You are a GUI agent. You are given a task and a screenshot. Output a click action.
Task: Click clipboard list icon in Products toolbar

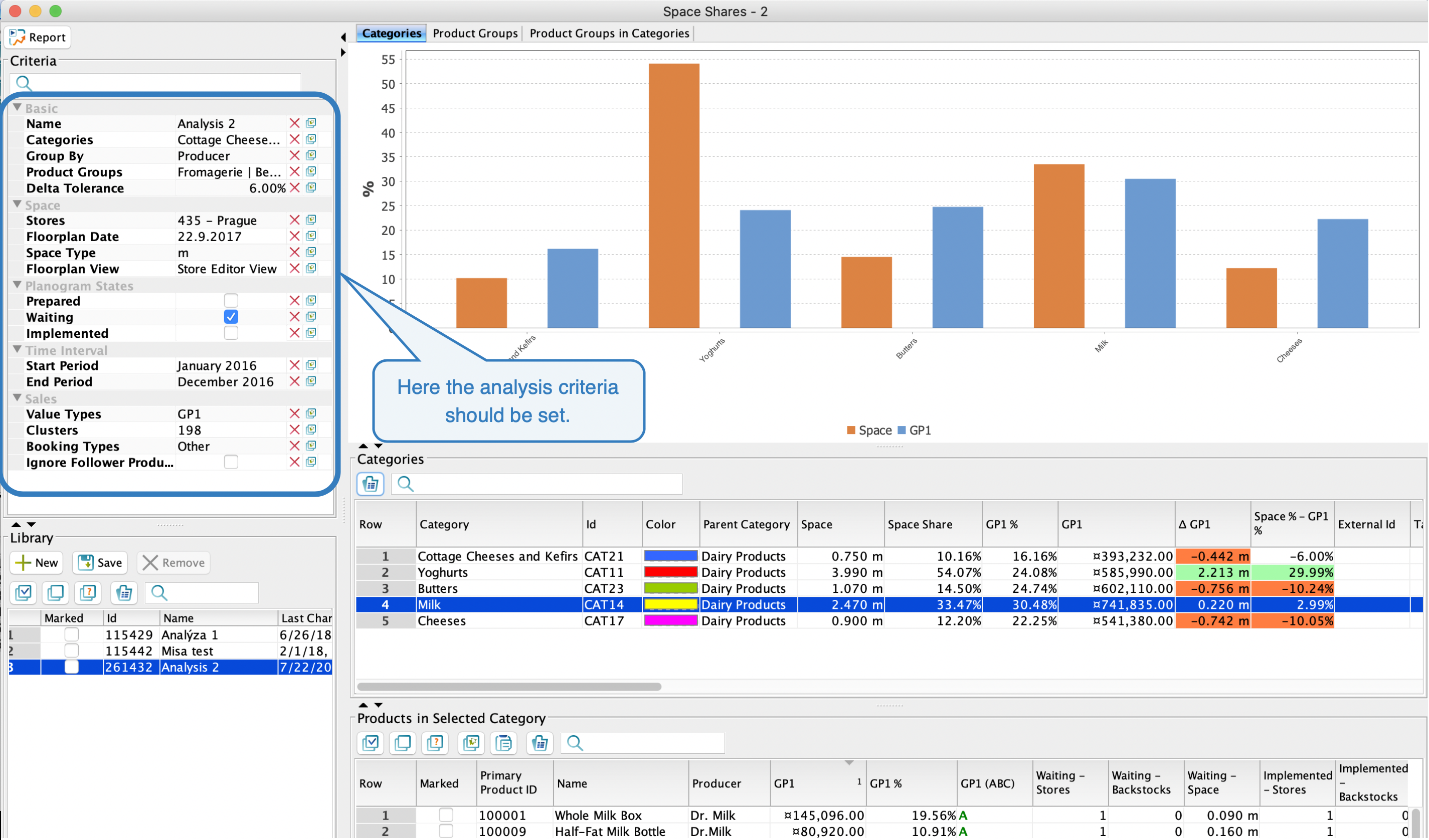point(503,744)
